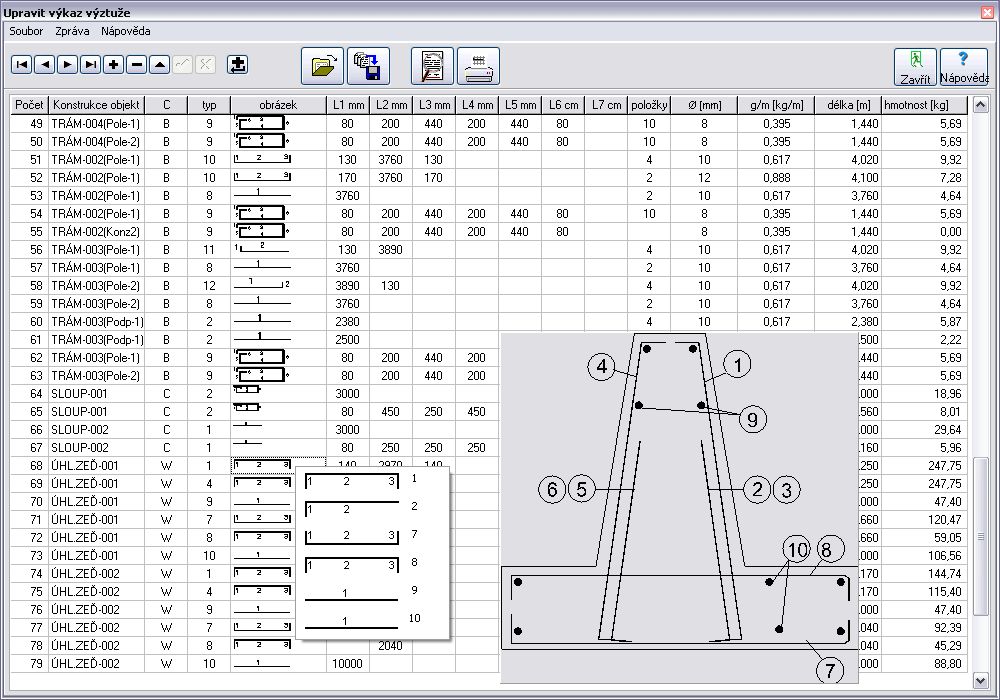1000x700 pixels.
Task: Click the plus-with-return-arrow insert button
Action: pos(237,64)
